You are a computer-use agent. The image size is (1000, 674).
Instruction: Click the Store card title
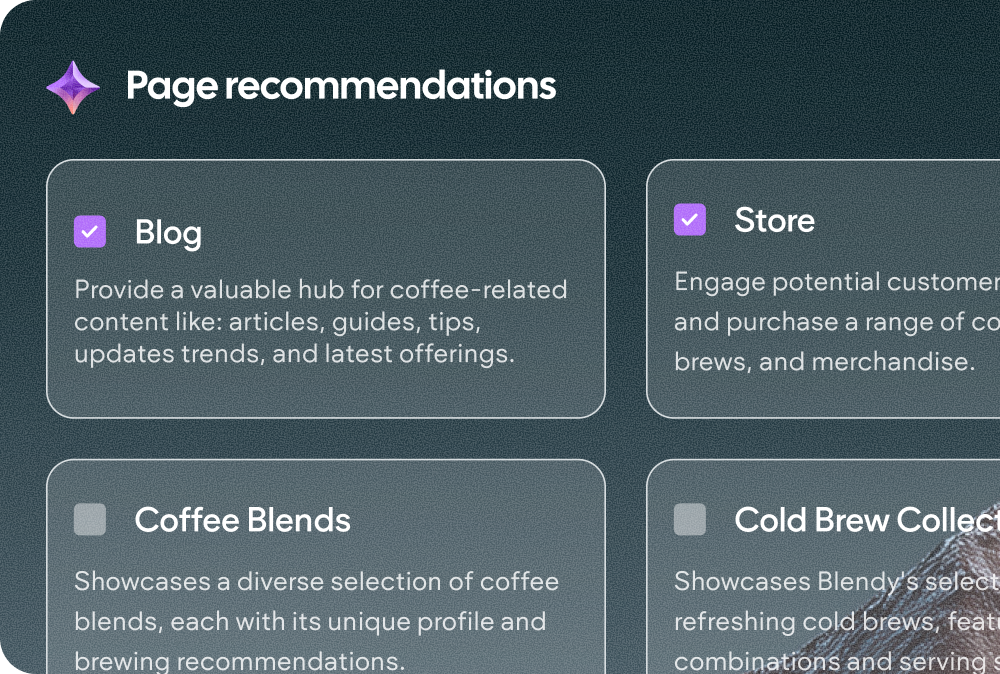tap(774, 220)
